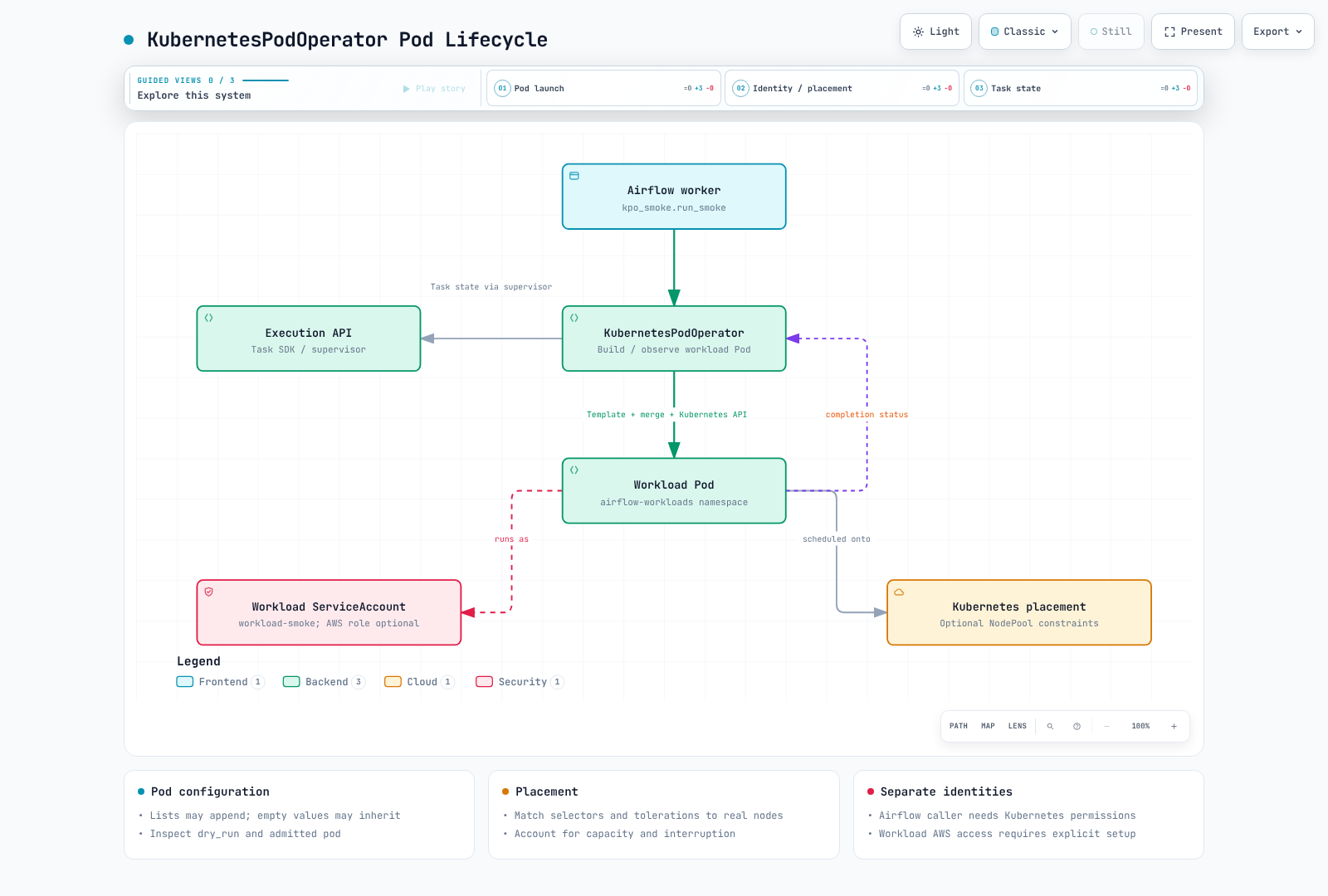Select the Identity / placement guided view
Viewport: 1328px width, 896px height.
(842, 88)
